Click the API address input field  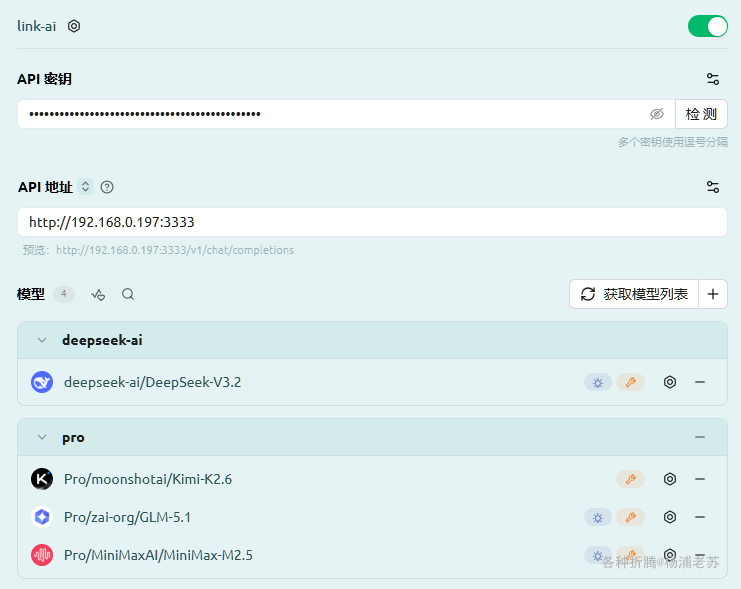pos(372,222)
